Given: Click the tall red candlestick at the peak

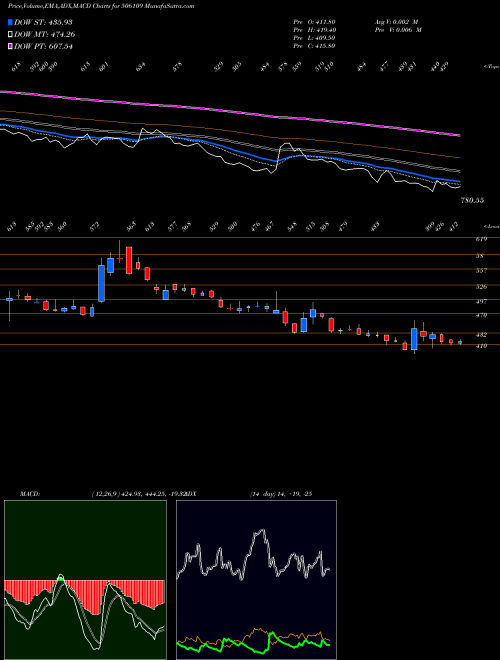Looking at the screenshot, I should pyautogui.click(x=129, y=260).
